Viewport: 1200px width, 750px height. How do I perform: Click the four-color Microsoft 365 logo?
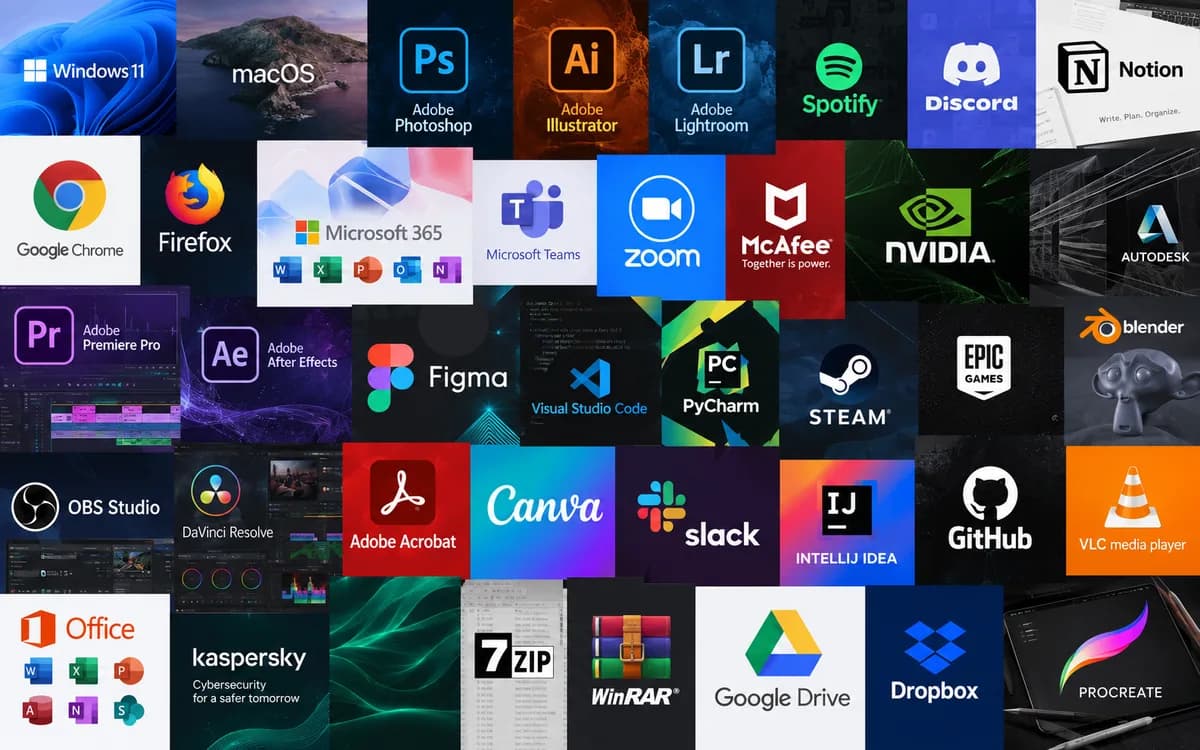point(307,233)
